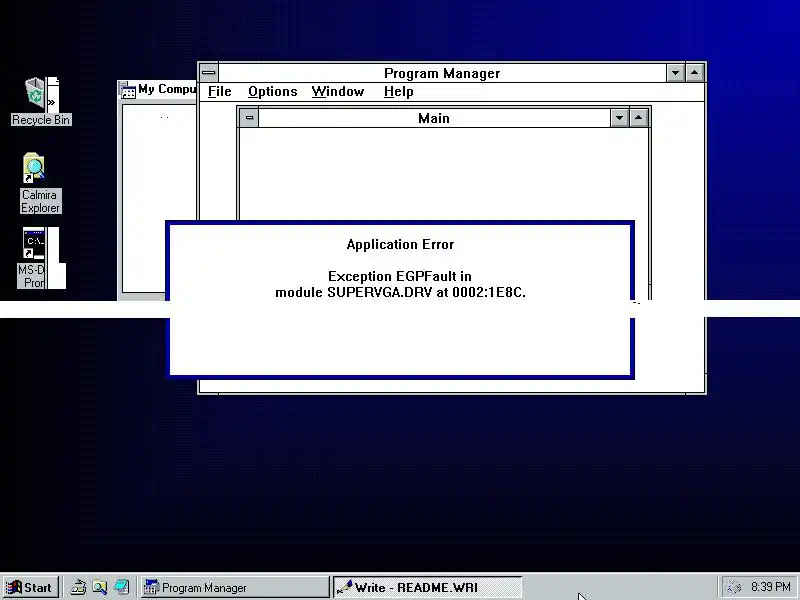Open the Main group control-menu box
800x600 pixels.
point(249,118)
